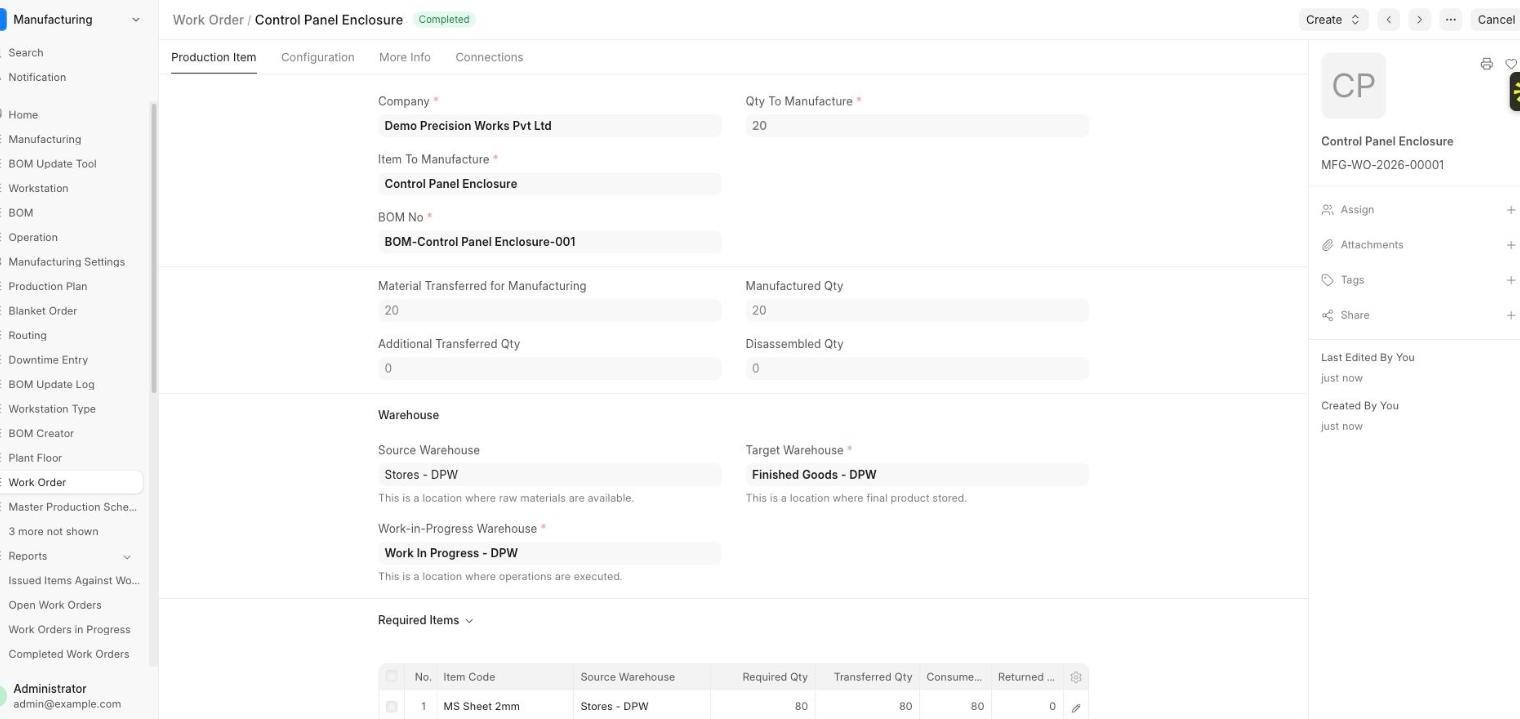Screen dimensions: 1520x719
Task: Click the Company field Demo Precision Works
Action: coord(549,126)
